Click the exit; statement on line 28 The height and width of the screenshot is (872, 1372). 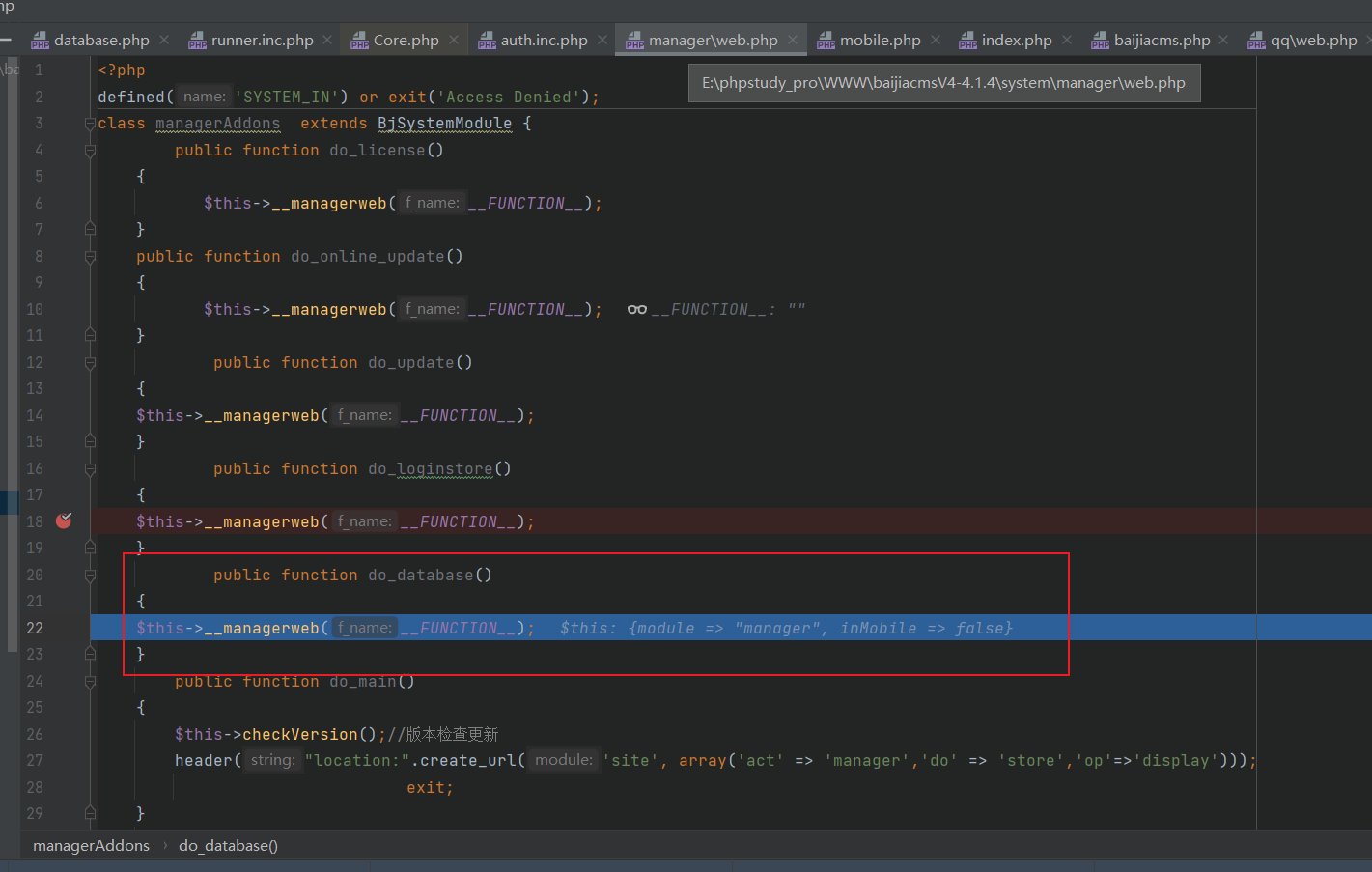[430, 787]
